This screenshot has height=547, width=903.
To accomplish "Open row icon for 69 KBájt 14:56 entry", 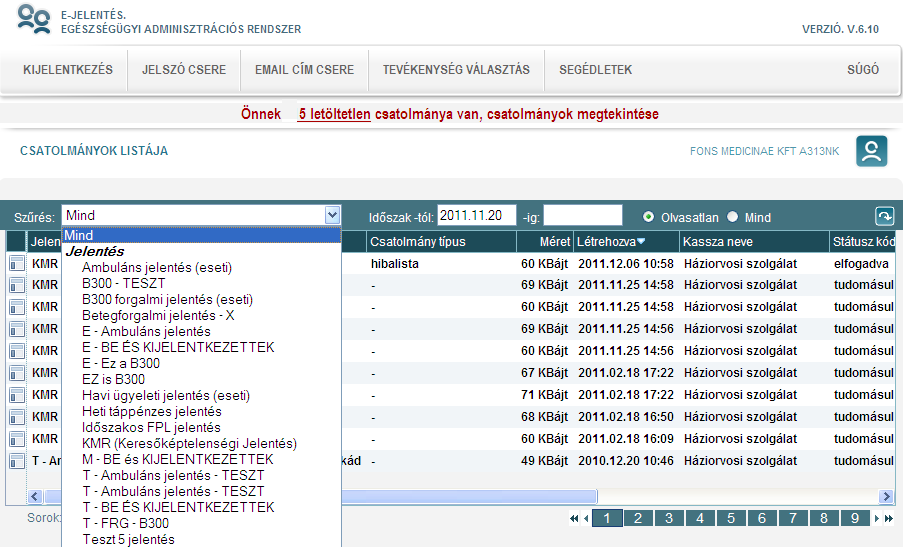I will 17,329.
